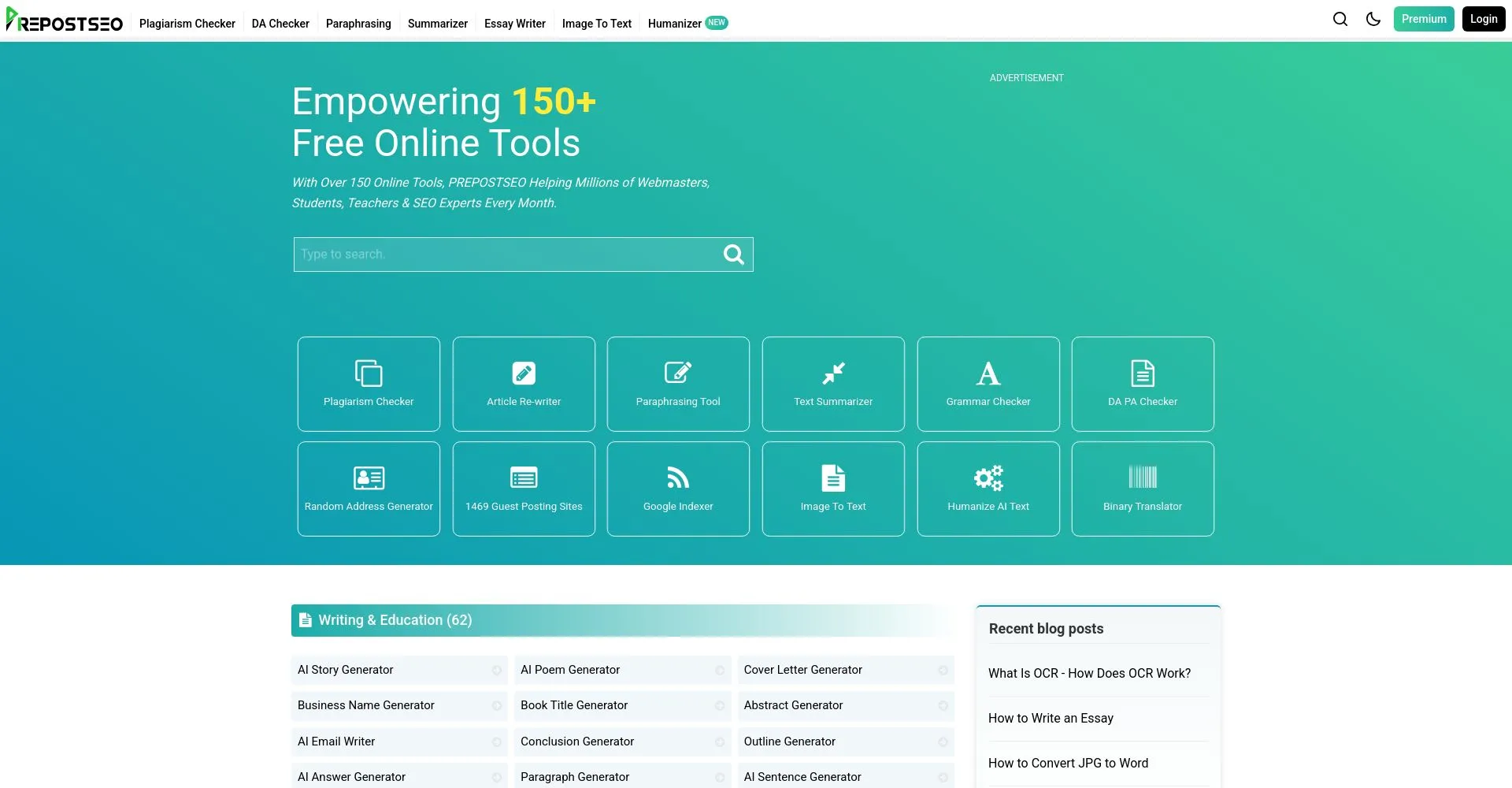Click the arrow icon beside AI Story Generator

coord(497,671)
